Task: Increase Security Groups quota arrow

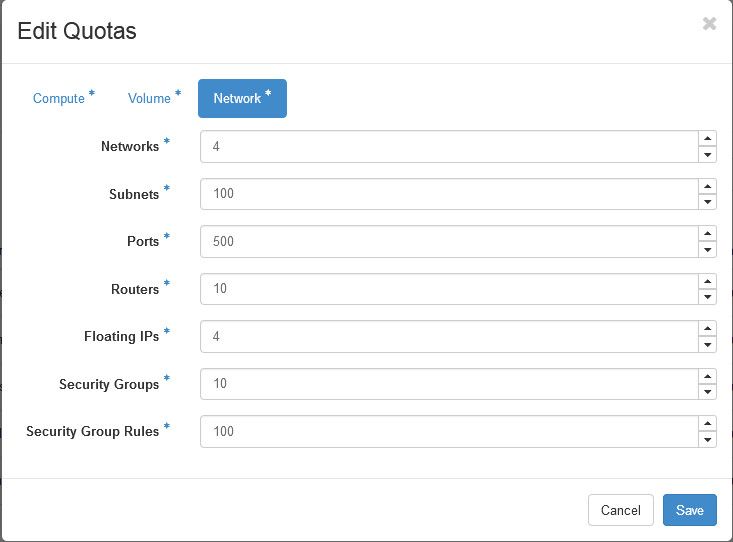Action: coord(707,376)
